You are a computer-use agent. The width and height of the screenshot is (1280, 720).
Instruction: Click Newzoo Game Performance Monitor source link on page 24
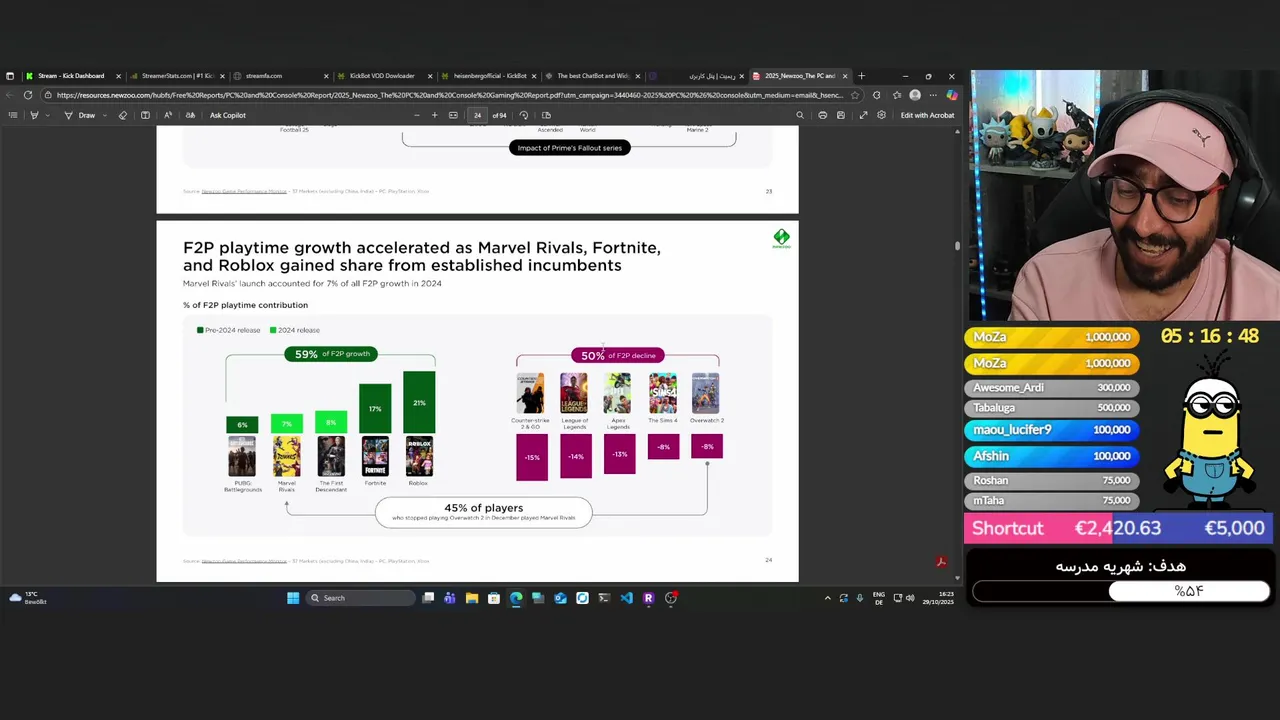(244, 561)
